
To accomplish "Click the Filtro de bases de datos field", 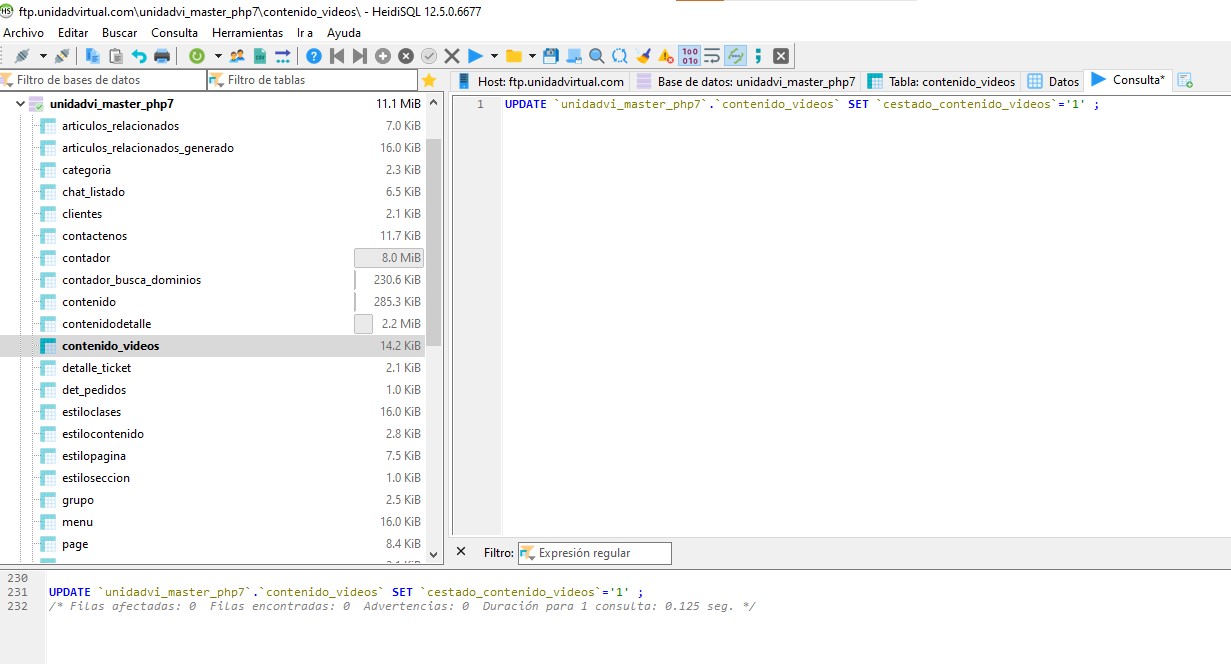I will point(104,80).
